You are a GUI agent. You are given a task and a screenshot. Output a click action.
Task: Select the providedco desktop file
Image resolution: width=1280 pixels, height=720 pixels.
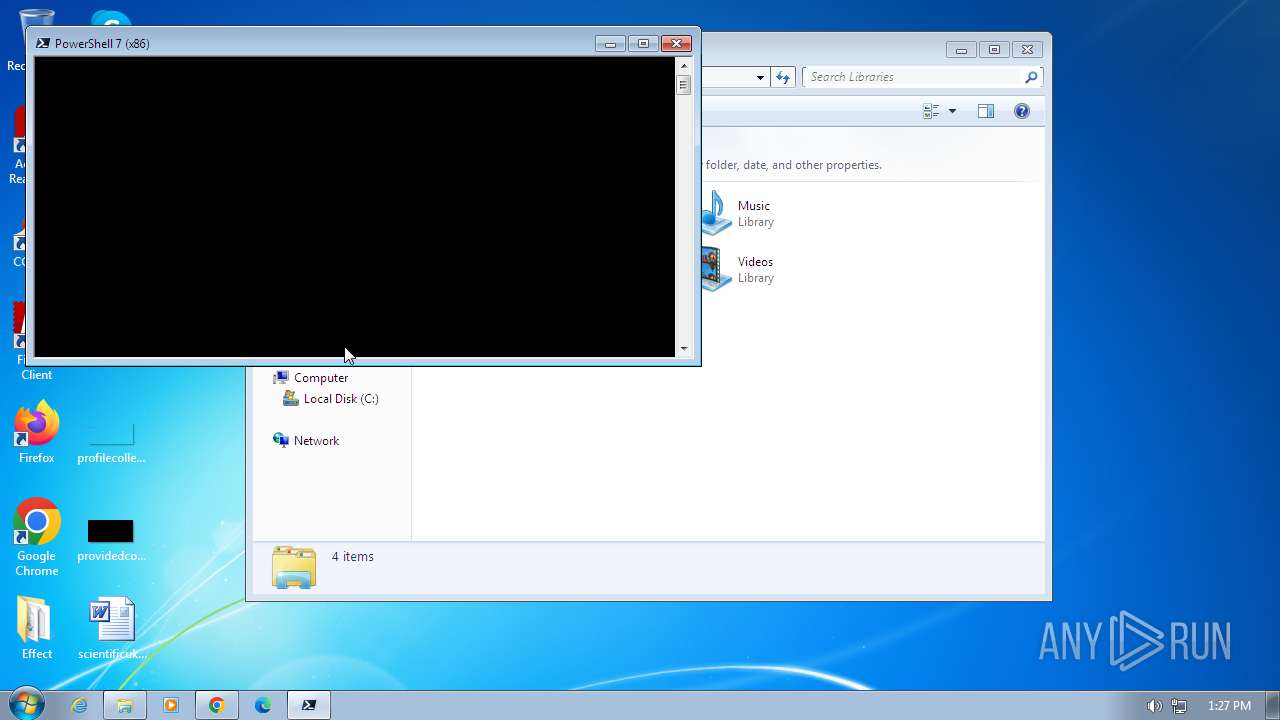[x=111, y=540]
